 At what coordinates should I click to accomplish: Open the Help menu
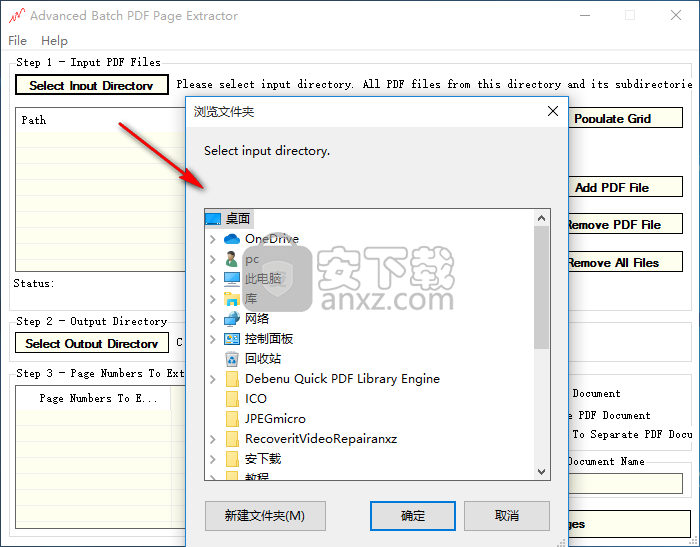(54, 41)
